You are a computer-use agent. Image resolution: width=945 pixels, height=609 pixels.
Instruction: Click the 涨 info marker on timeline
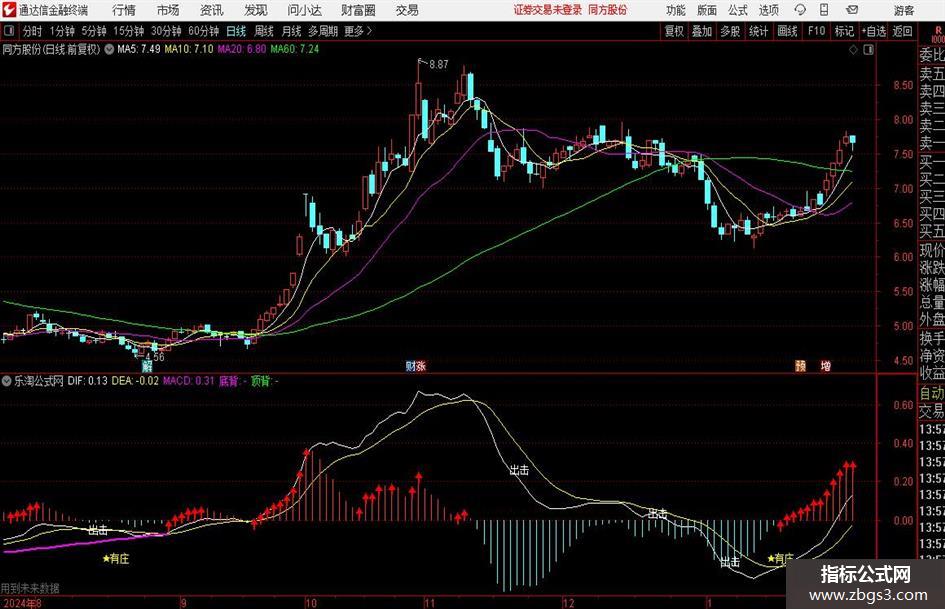click(421, 366)
